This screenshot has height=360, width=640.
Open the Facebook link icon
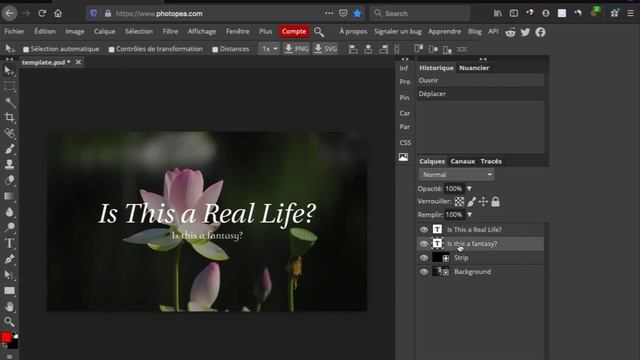[x=540, y=32]
